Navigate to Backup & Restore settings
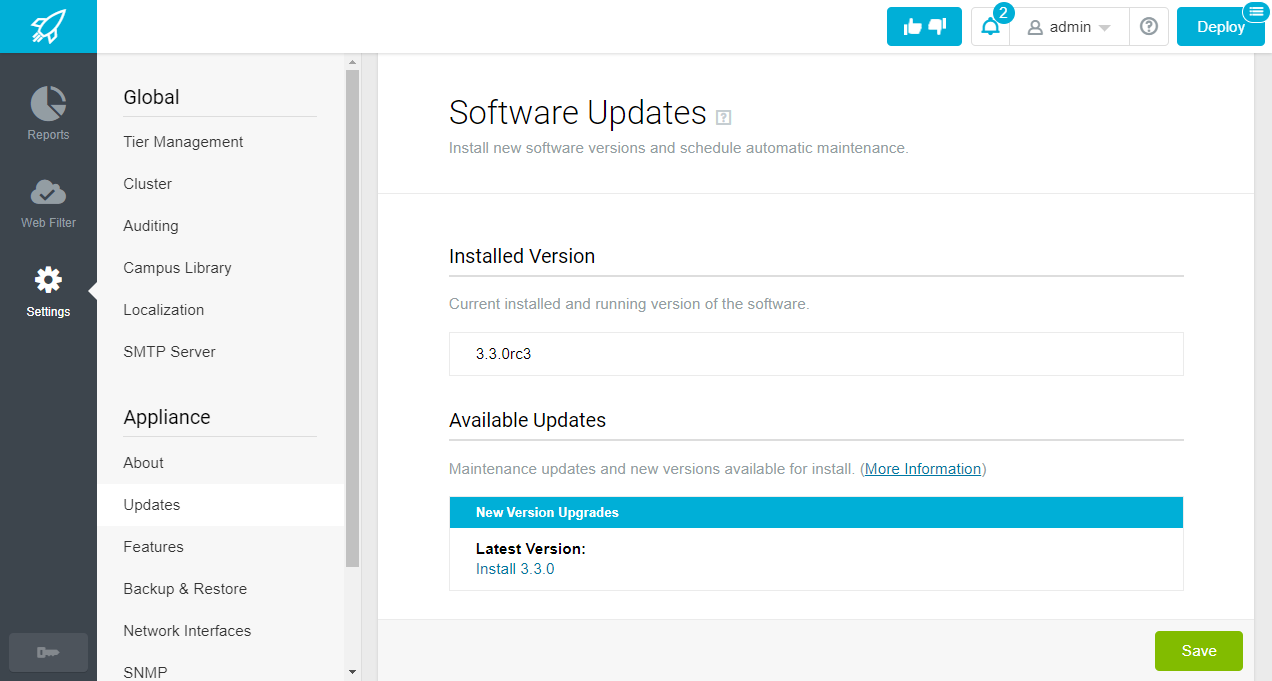Screen dimensions: 1272x681 click(185, 588)
